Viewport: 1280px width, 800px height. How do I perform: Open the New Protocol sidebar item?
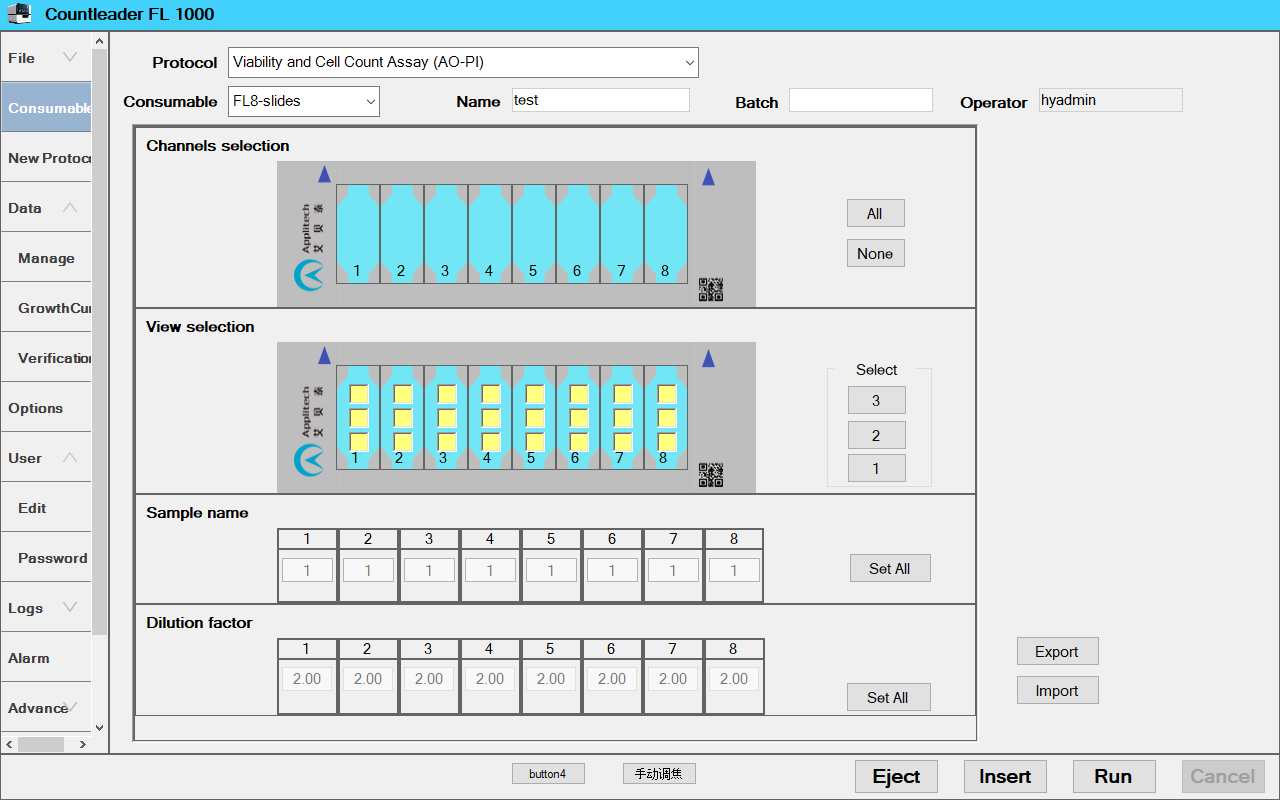click(46, 158)
